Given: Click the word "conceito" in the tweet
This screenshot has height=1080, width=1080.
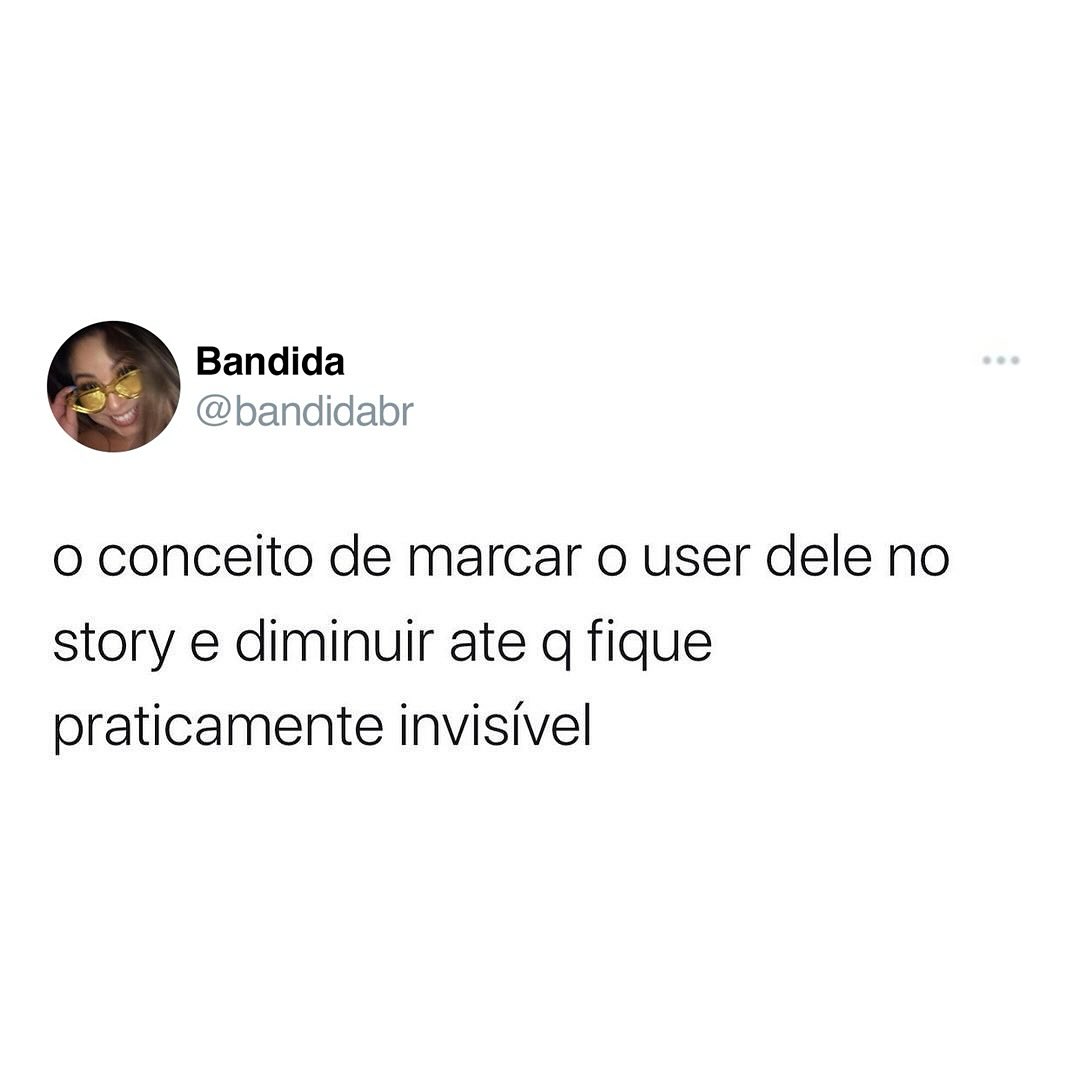Looking at the screenshot, I should point(205,558).
